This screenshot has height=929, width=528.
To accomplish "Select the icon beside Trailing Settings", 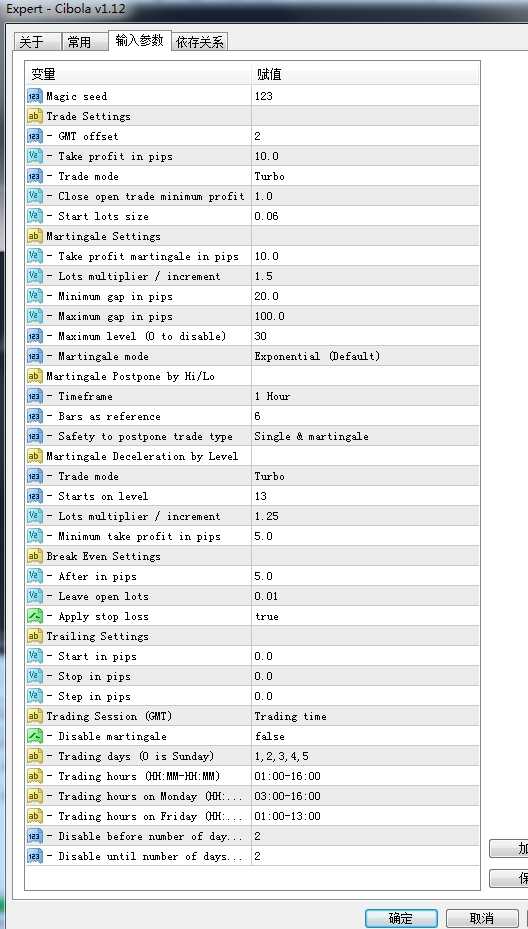I will coord(35,636).
